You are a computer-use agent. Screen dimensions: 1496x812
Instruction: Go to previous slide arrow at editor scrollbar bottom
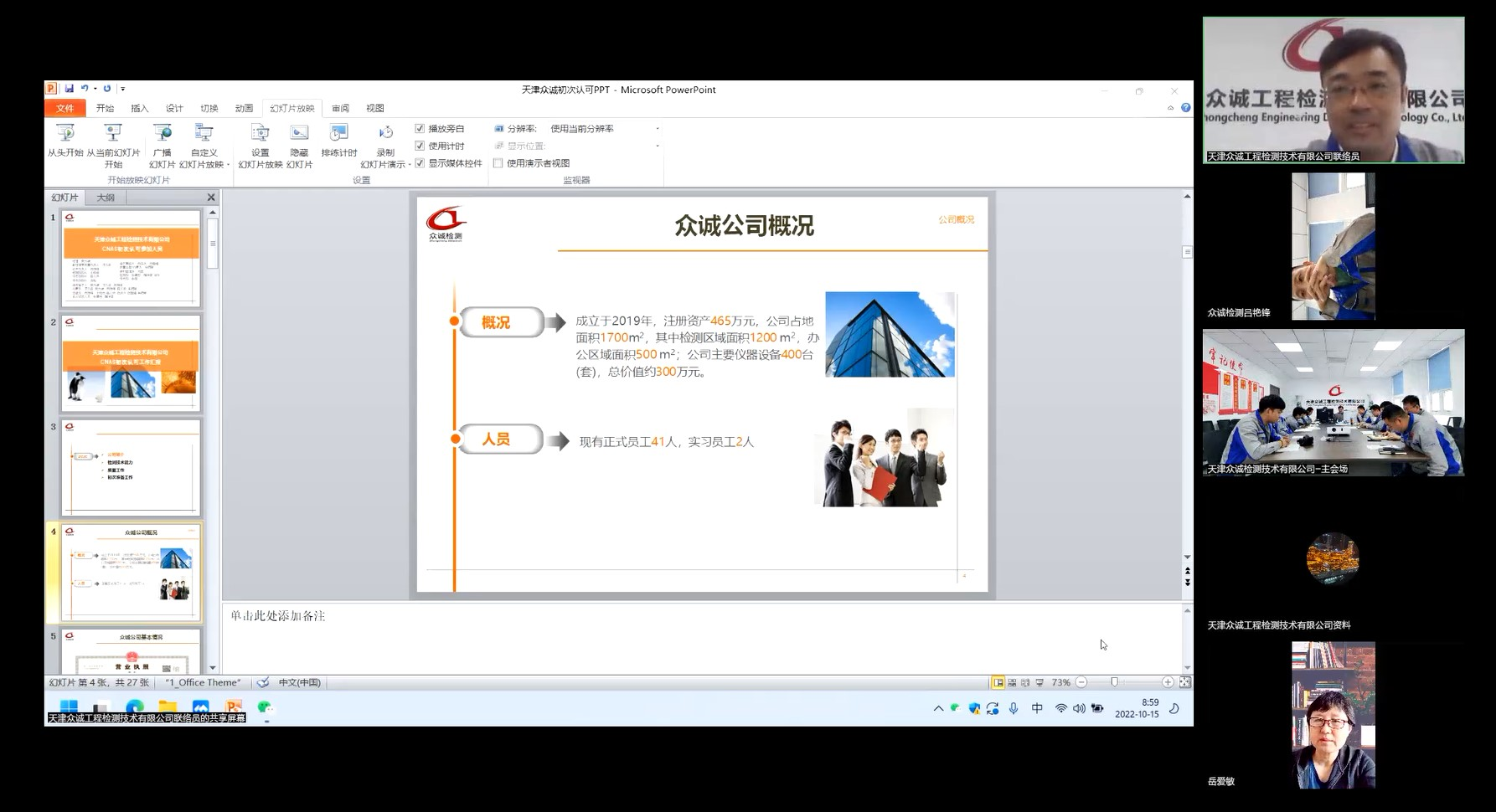click(1187, 571)
